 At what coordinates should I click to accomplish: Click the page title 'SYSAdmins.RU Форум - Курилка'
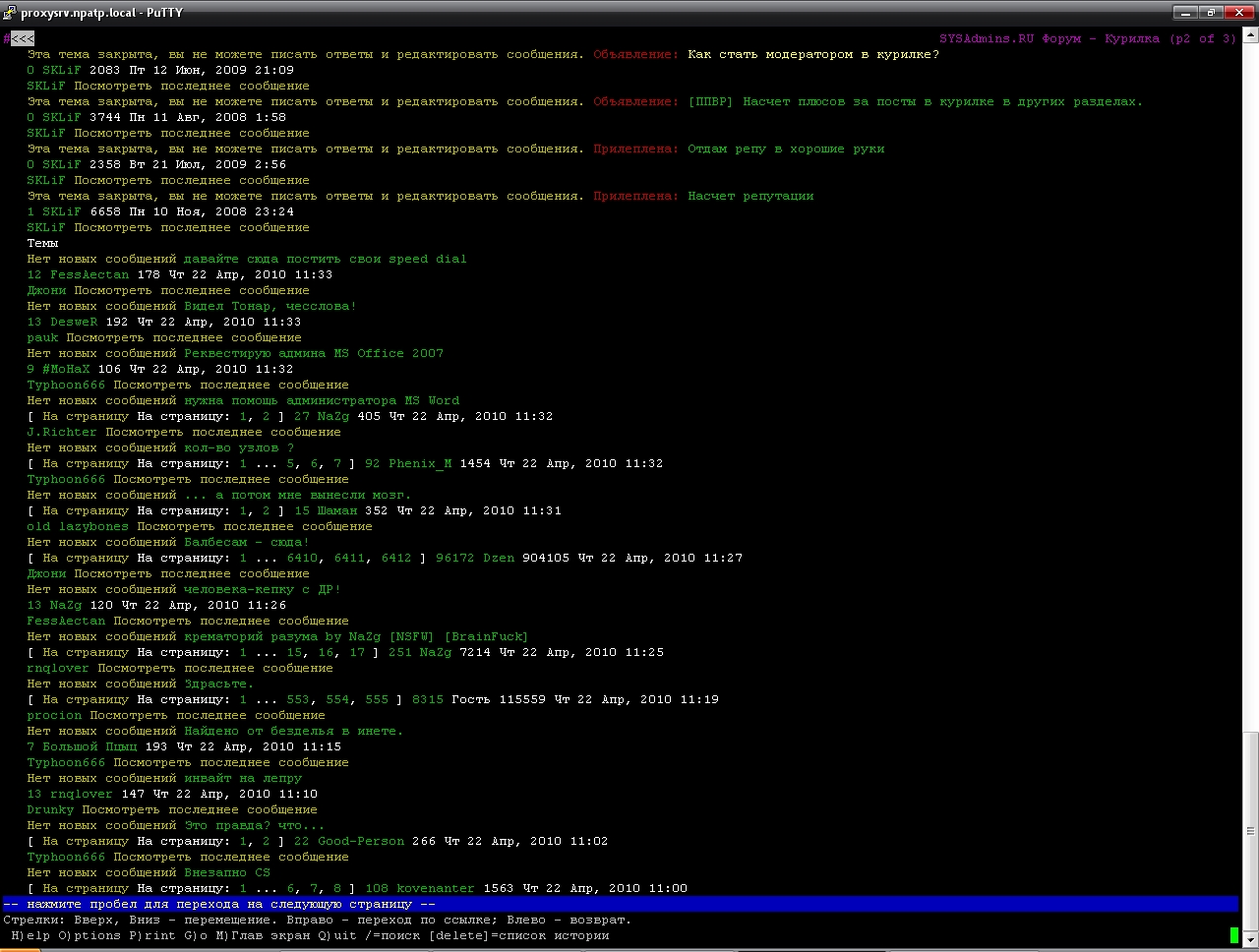(1049, 38)
